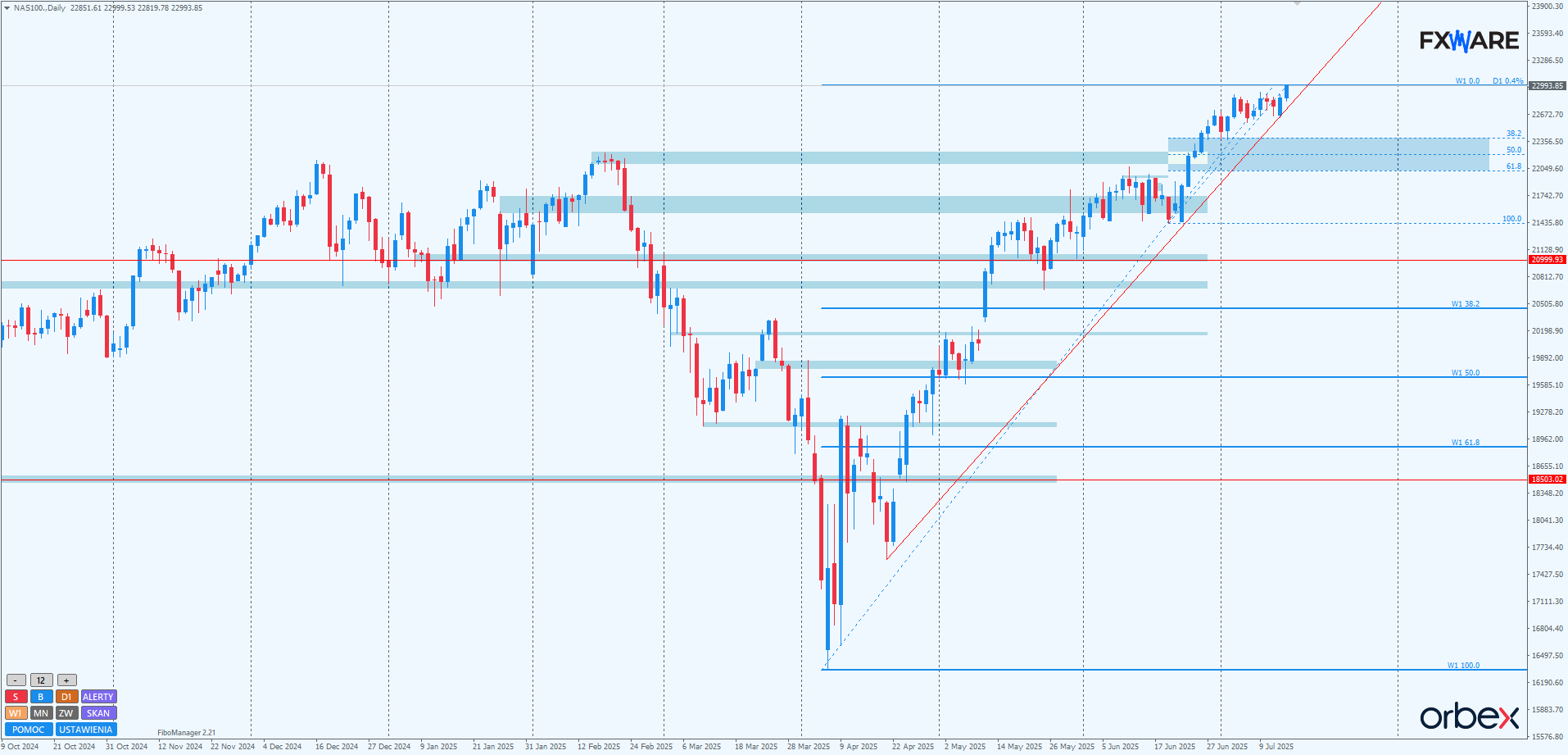Click the gray chart shift triangle marker
Image resolution: width=1568 pixels, height=755 pixels.
pos(1297,4)
